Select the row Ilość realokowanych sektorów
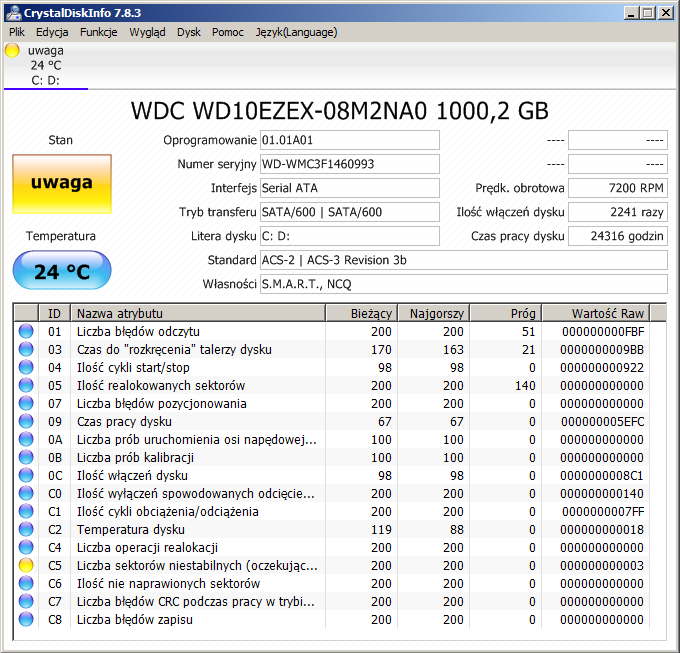Image resolution: width=680 pixels, height=653 pixels. (x=332, y=385)
